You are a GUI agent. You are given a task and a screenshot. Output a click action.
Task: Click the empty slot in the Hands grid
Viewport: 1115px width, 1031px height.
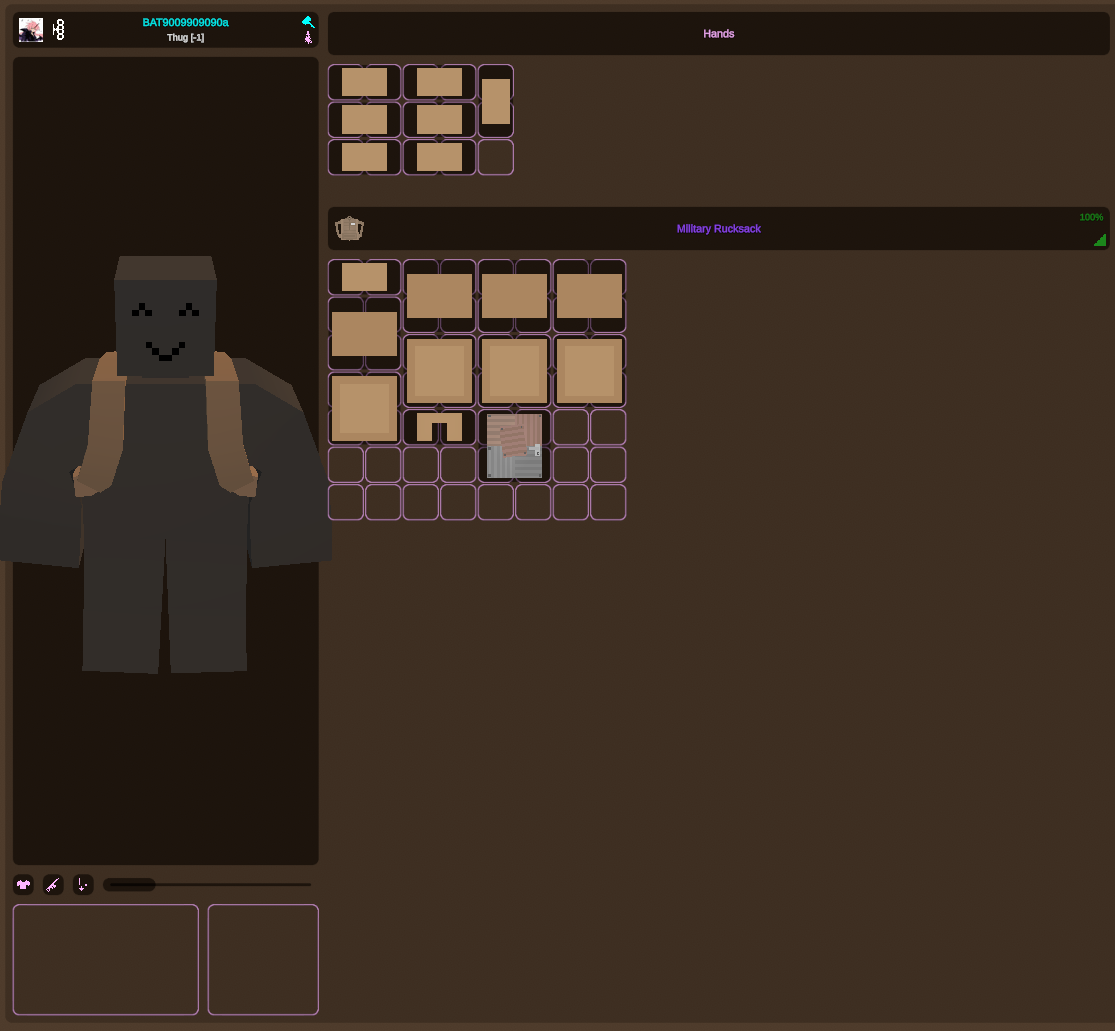[496, 157]
